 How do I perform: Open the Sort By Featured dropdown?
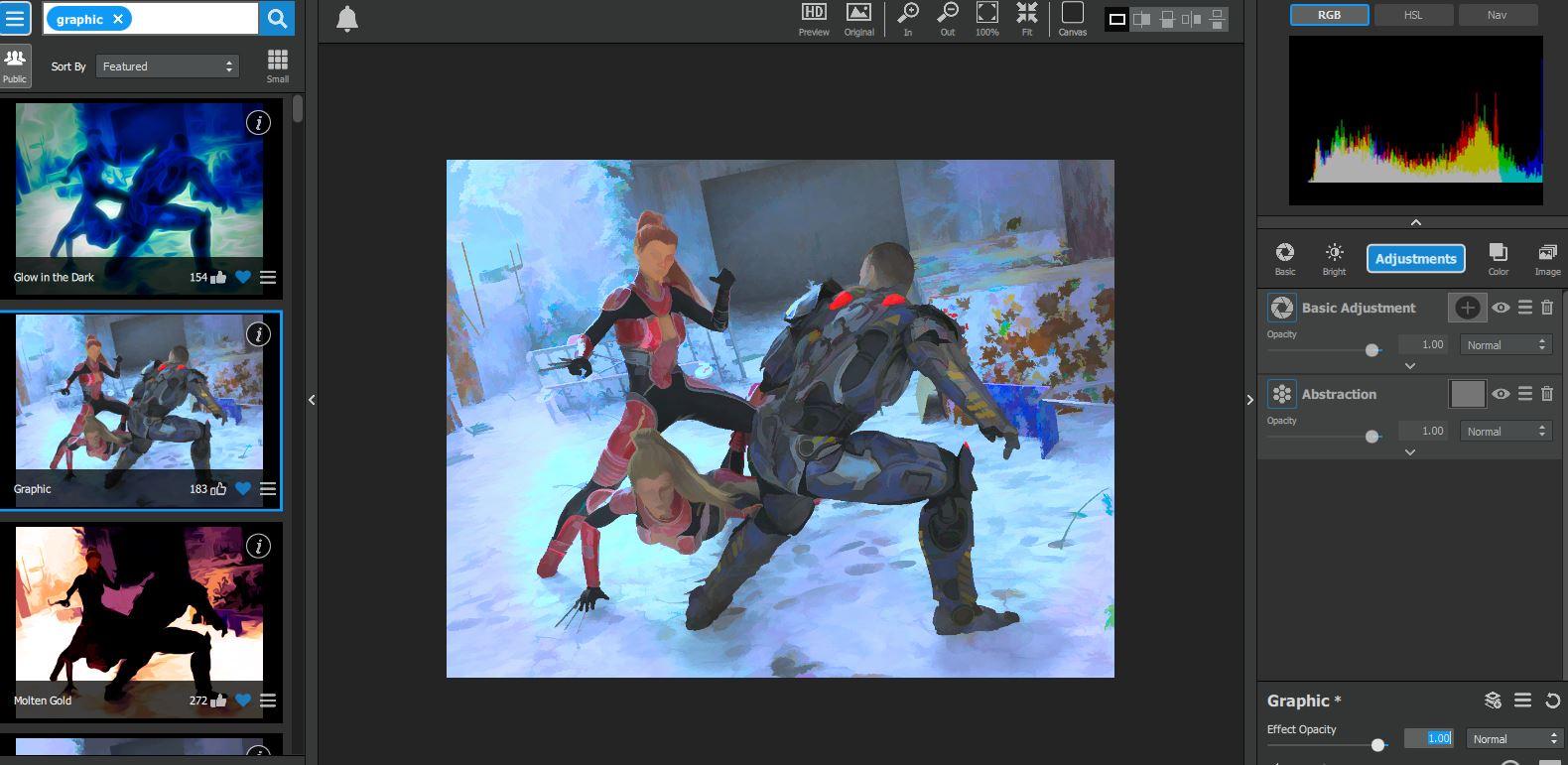click(168, 66)
